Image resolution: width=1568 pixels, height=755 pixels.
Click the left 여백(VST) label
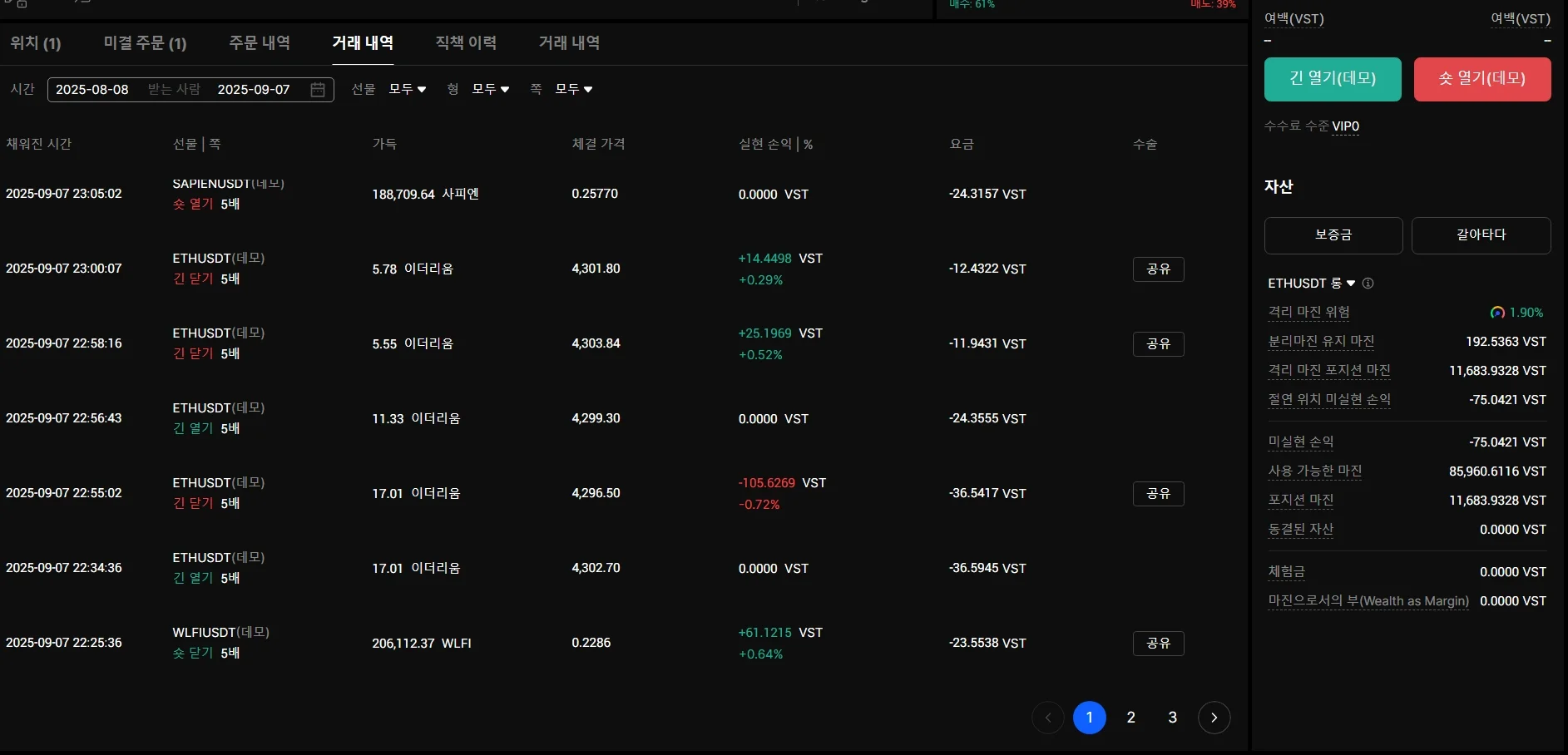1294,19
